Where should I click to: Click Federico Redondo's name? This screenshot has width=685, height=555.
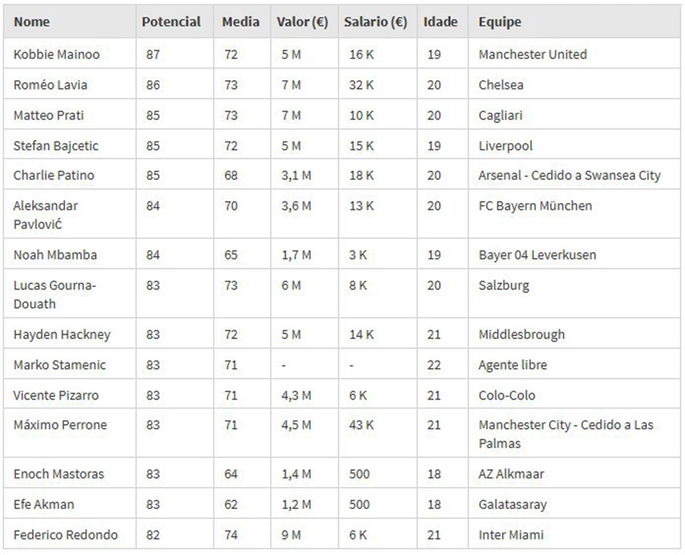(x=65, y=535)
